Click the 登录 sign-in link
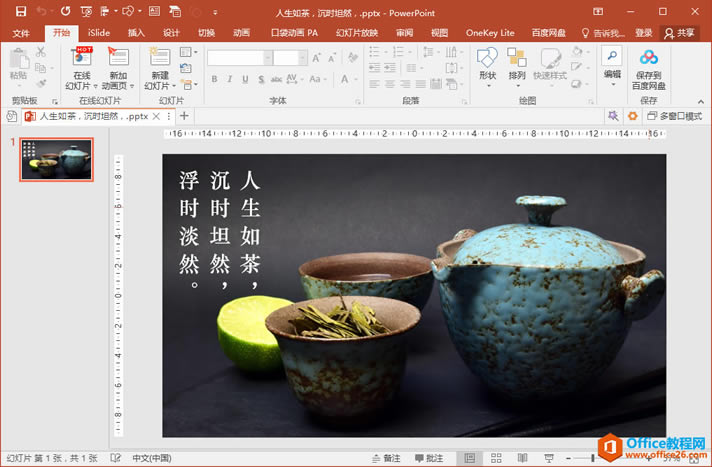The width and height of the screenshot is (712, 467). coord(643,33)
